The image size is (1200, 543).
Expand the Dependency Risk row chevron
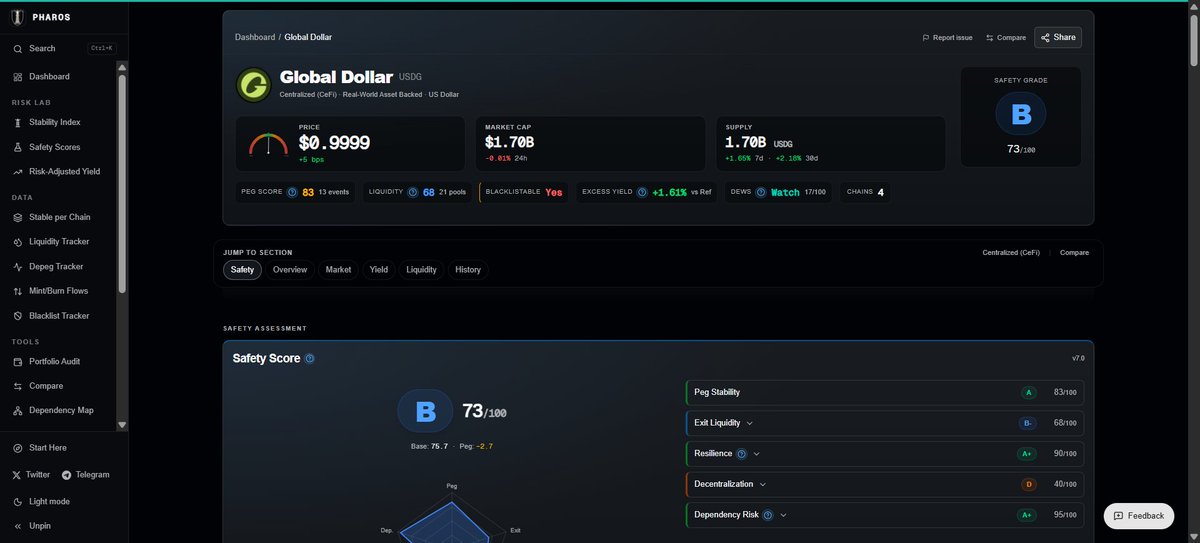(x=783, y=516)
